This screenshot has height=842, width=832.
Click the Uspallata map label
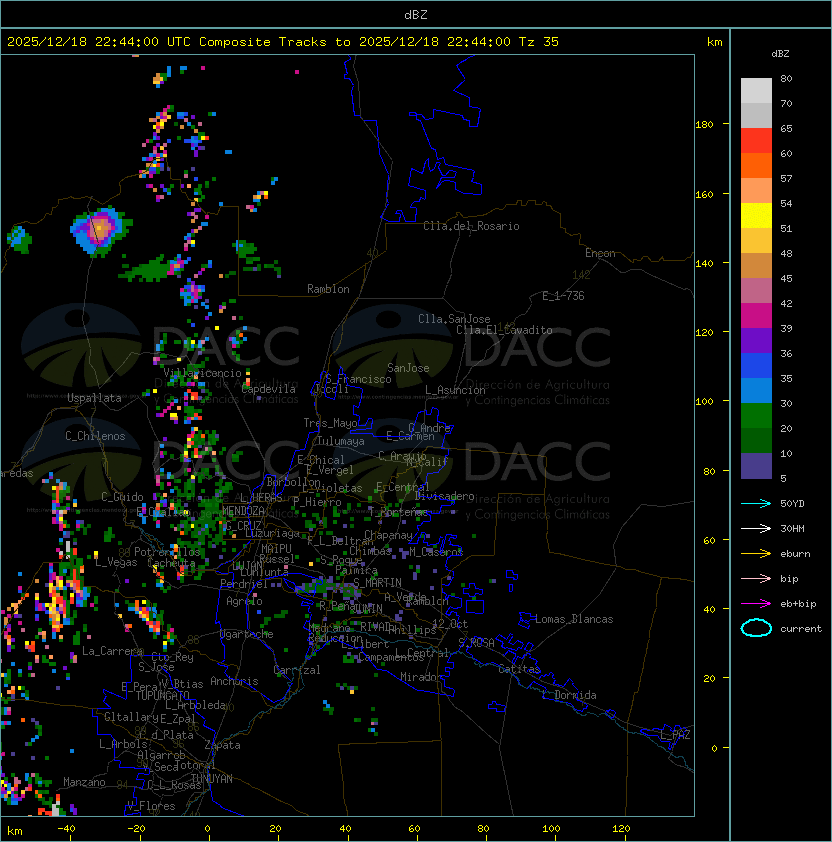coord(94,398)
